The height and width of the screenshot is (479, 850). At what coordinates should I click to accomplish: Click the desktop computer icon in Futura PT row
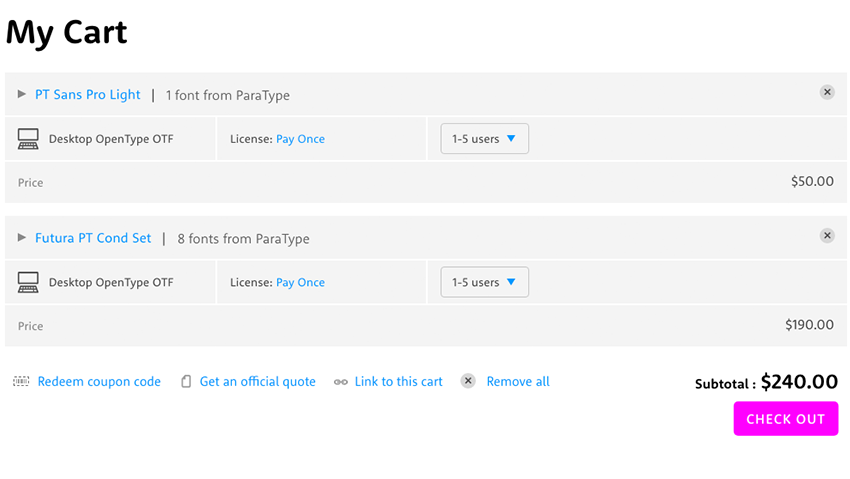coord(28,283)
